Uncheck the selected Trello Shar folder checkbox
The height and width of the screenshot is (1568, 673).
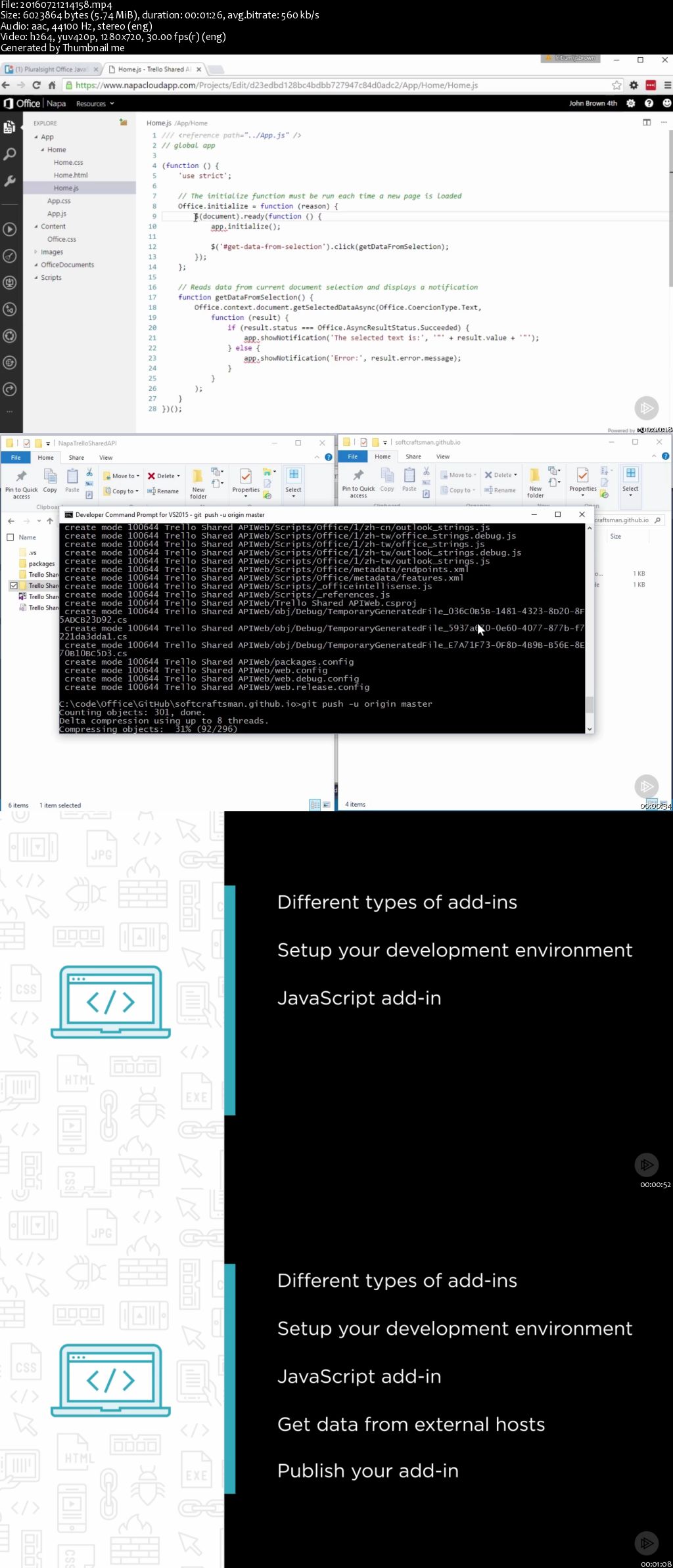[14, 585]
